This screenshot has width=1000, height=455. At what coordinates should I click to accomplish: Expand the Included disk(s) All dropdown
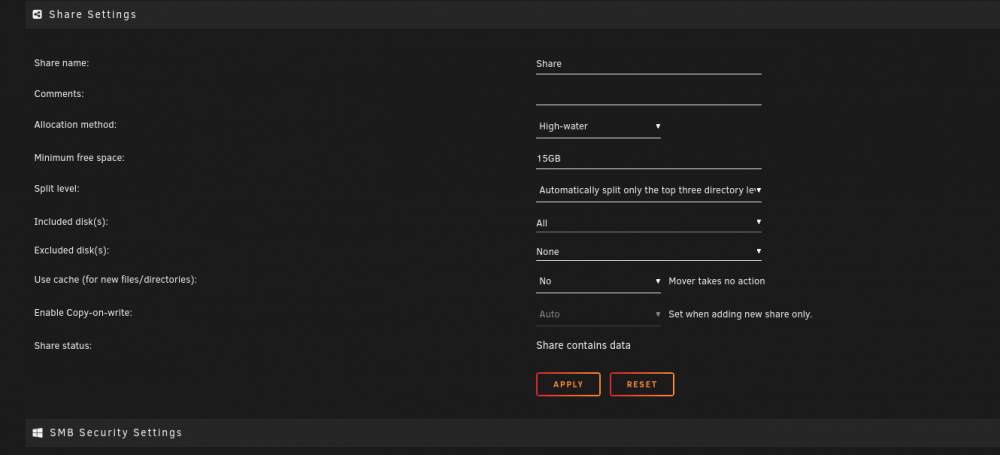649,223
